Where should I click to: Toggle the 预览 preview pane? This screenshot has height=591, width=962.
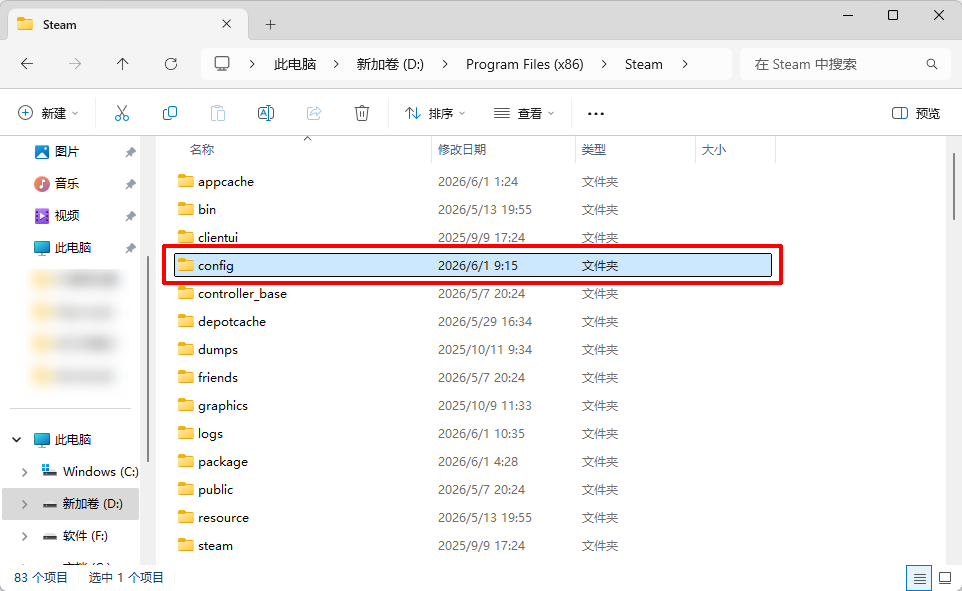pyautogui.click(x=915, y=113)
